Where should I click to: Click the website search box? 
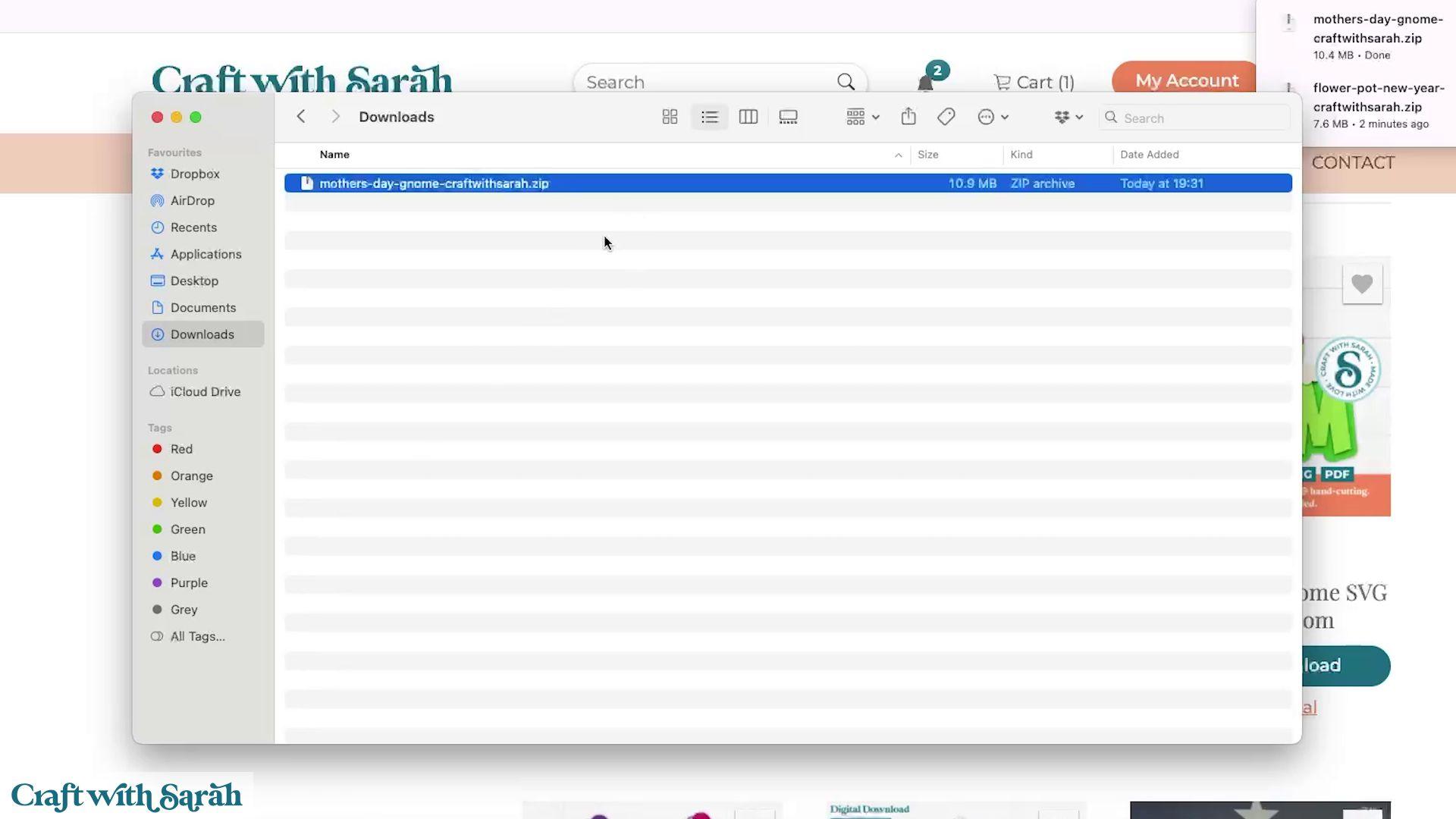coord(720,82)
